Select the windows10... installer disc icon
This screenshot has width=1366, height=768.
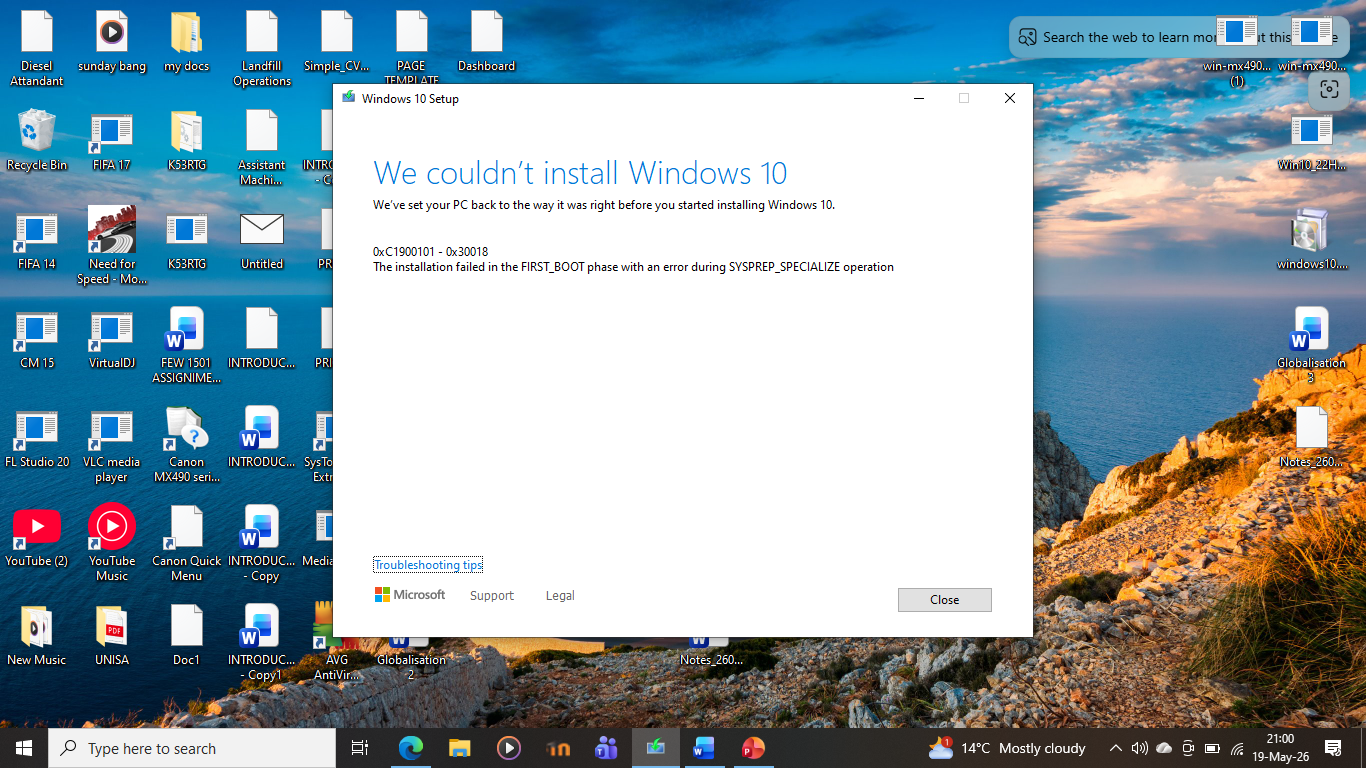1311,240
